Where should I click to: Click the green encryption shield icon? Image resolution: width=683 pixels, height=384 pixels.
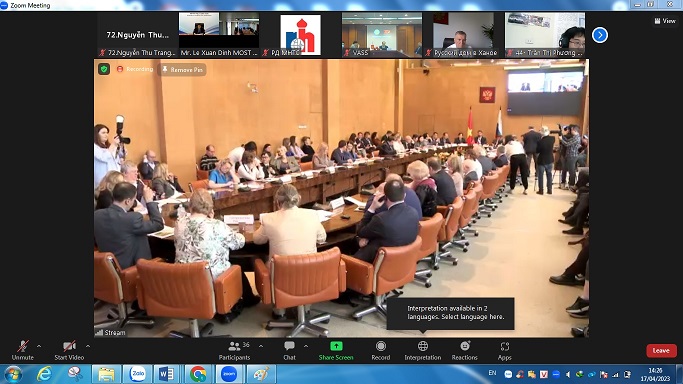(104, 69)
